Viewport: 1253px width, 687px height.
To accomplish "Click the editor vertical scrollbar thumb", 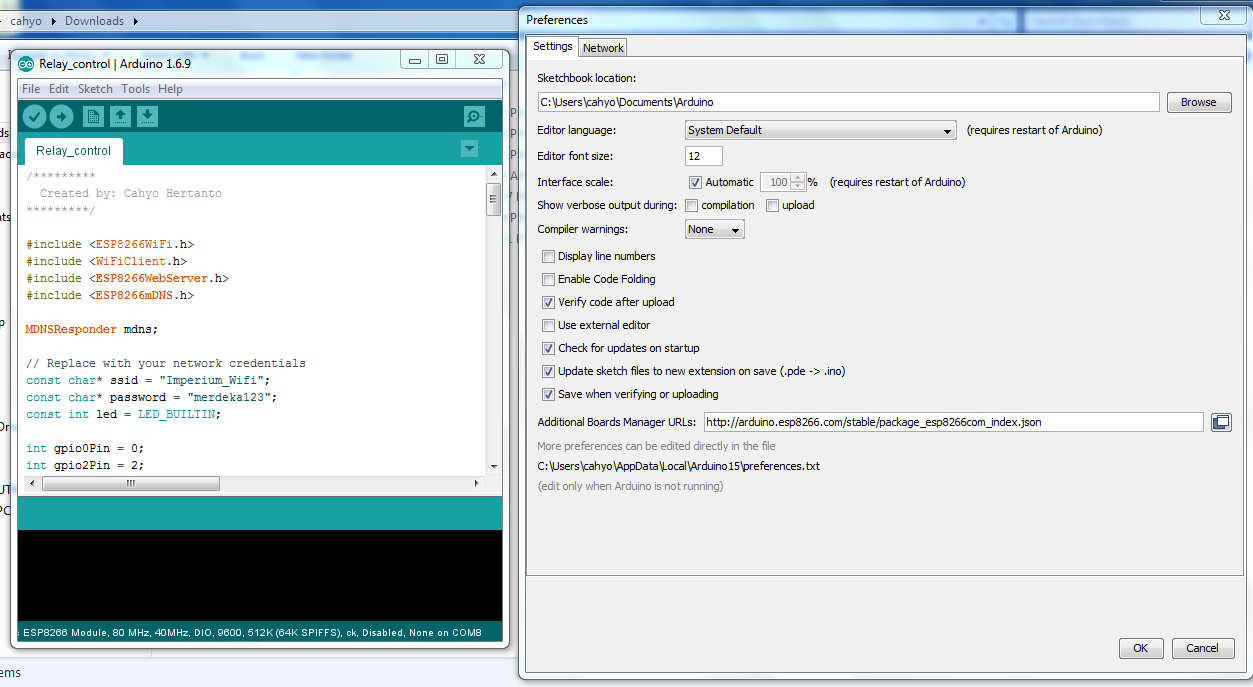I will [x=493, y=199].
